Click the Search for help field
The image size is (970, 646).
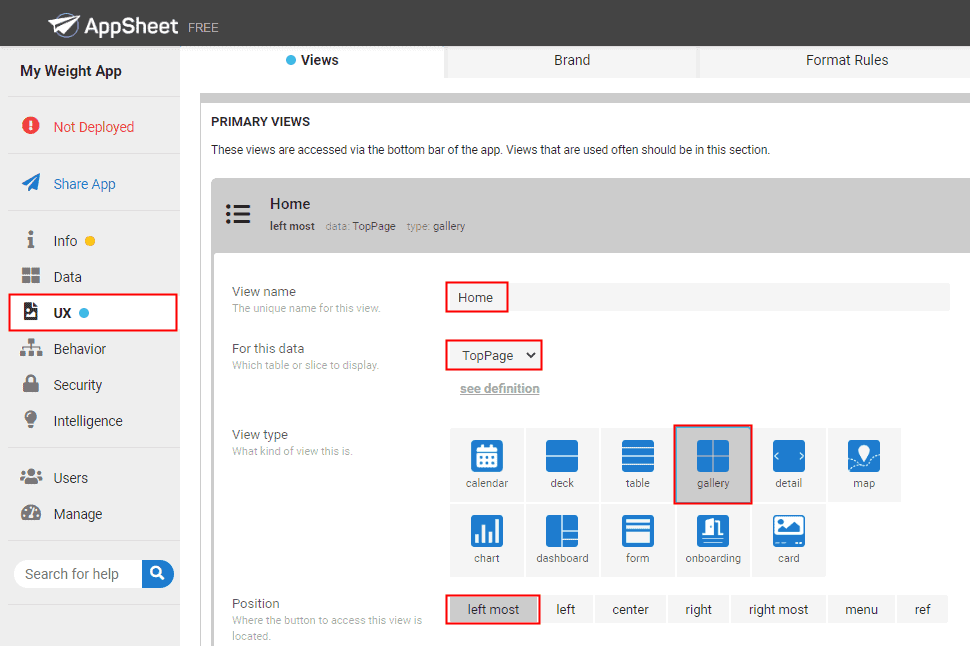[x=78, y=574]
